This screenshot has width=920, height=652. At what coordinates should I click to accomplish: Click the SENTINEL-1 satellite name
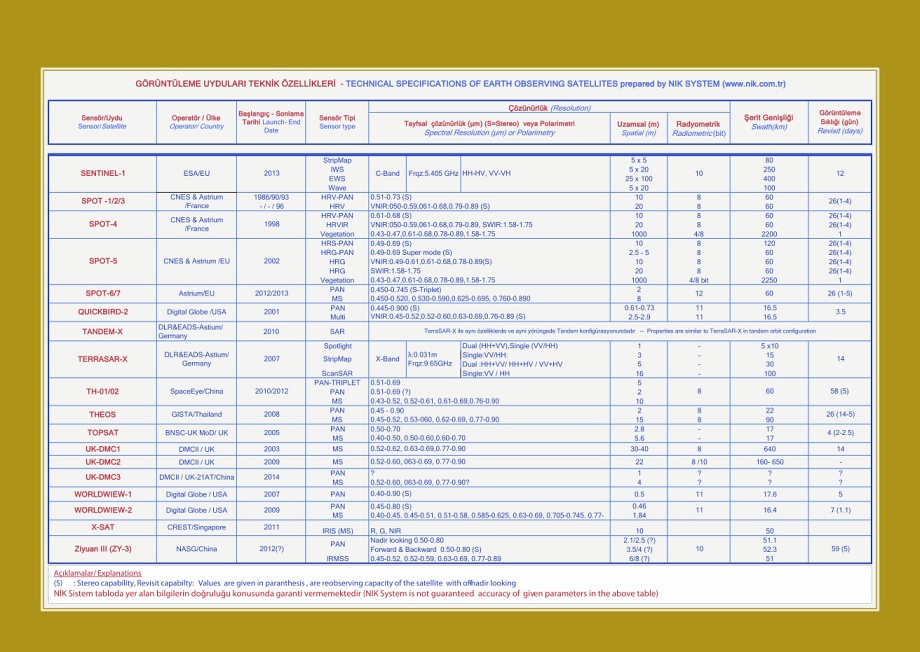[103, 174]
